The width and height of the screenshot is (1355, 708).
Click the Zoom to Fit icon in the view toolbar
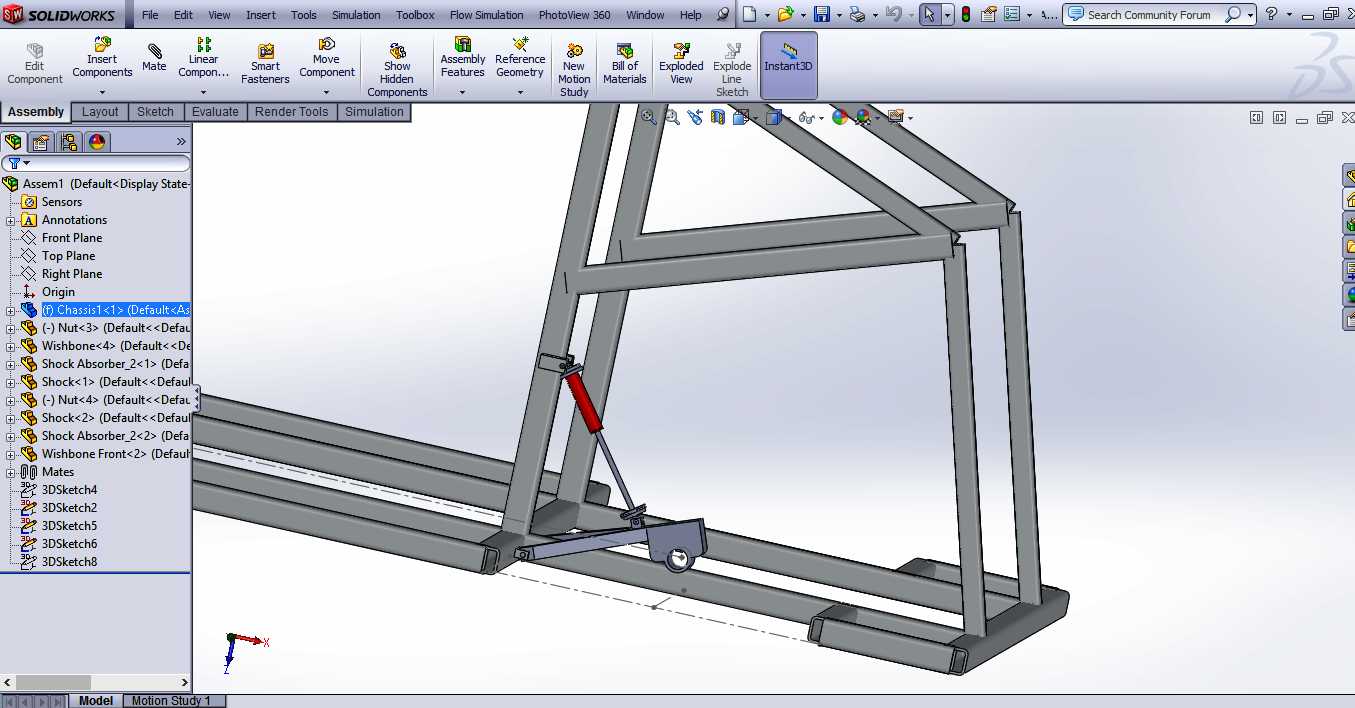(649, 117)
